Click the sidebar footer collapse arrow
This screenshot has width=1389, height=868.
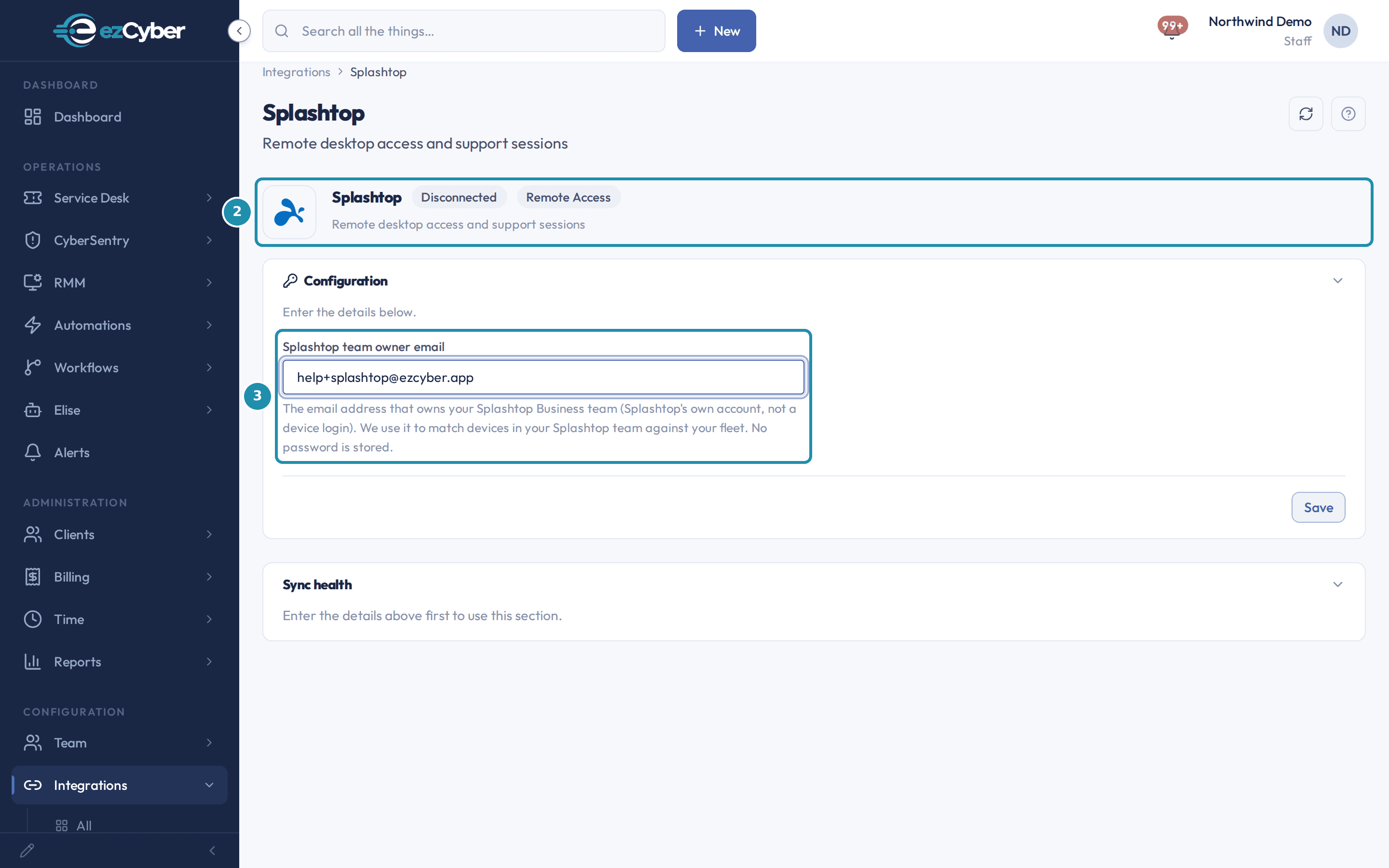point(212,850)
